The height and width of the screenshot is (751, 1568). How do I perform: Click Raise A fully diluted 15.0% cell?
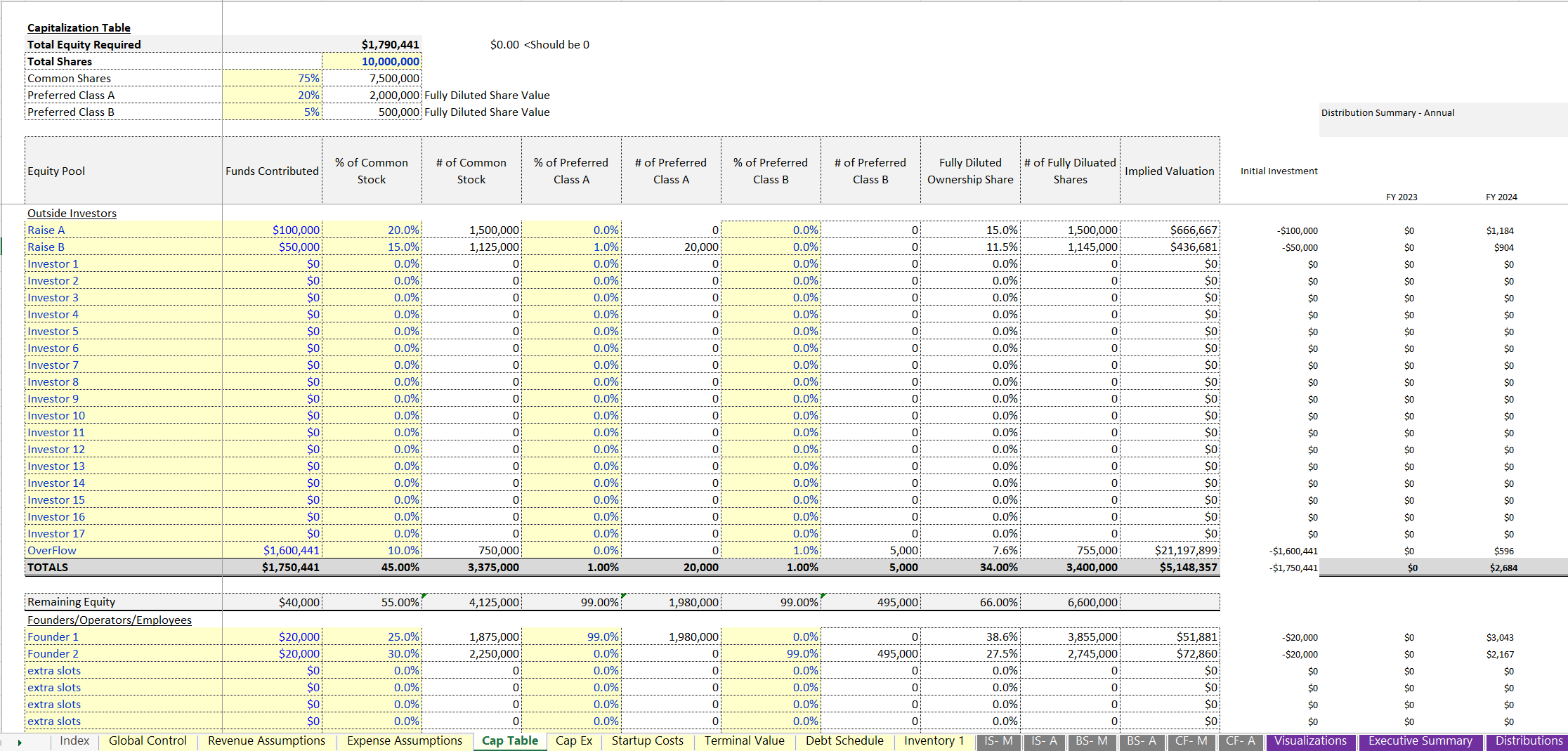point(970,230)
